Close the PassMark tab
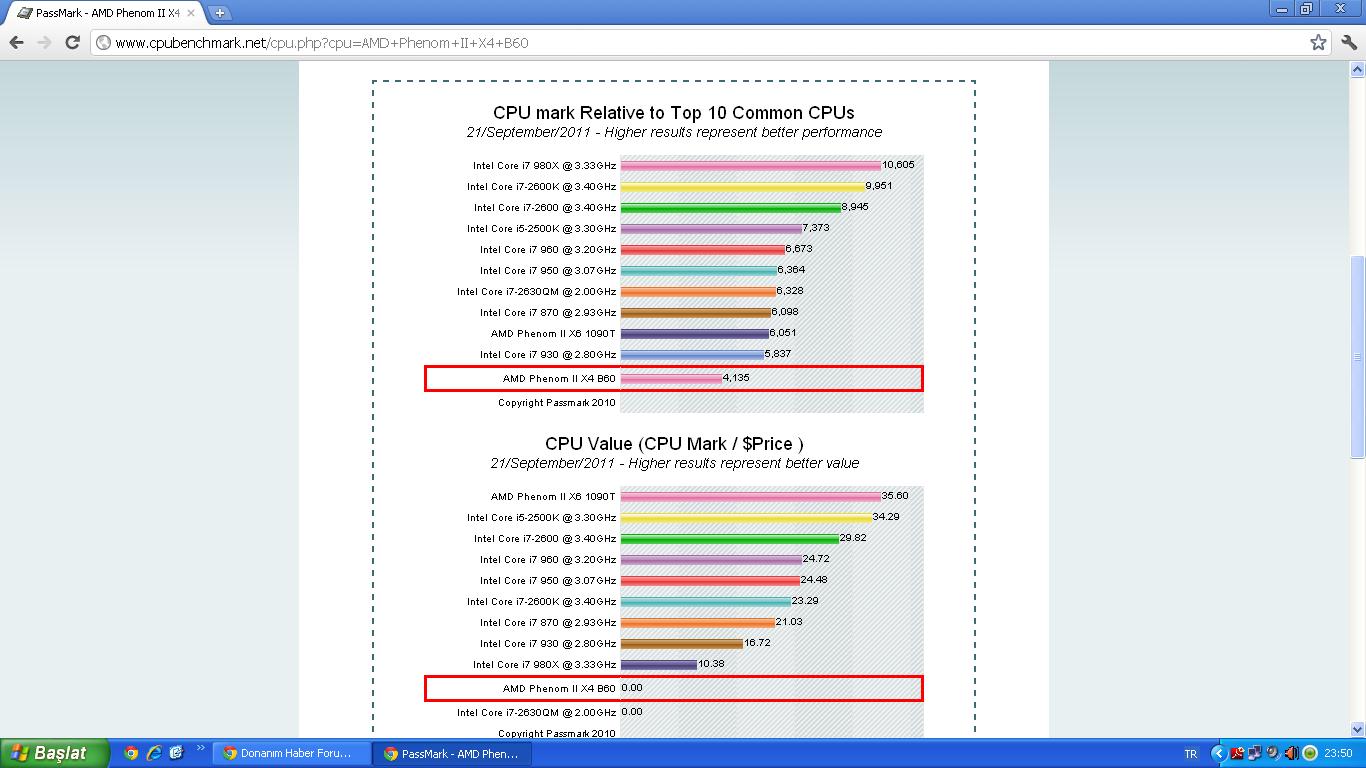Screen dimensions: 1366x768 click(x=191, y=13)
